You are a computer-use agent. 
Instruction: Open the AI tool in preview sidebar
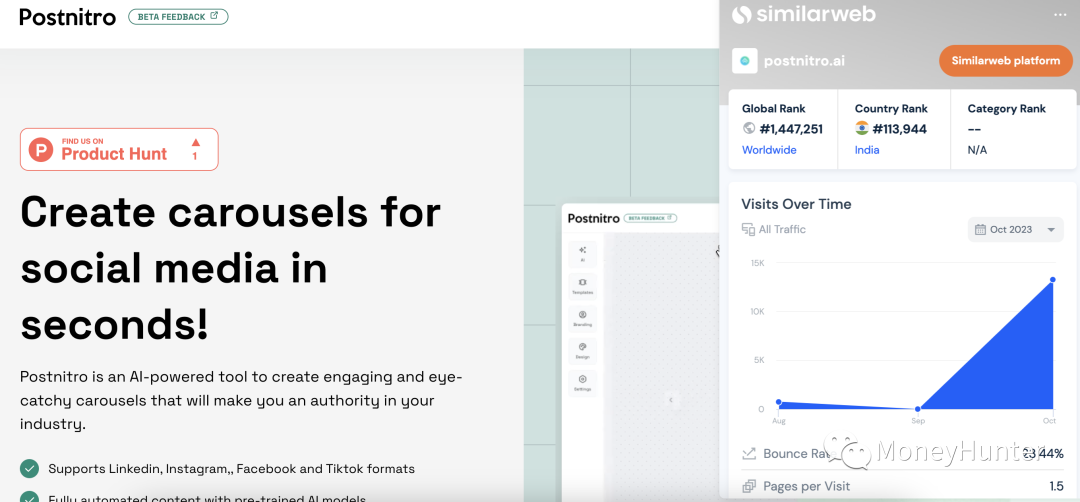click(x=582, y=252)
